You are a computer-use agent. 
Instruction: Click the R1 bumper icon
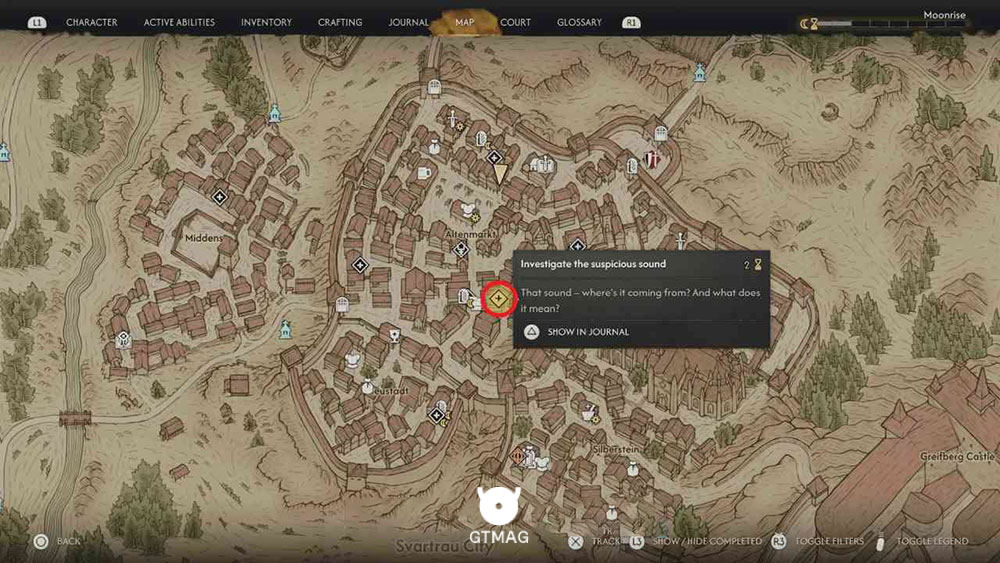click(631, 22)
